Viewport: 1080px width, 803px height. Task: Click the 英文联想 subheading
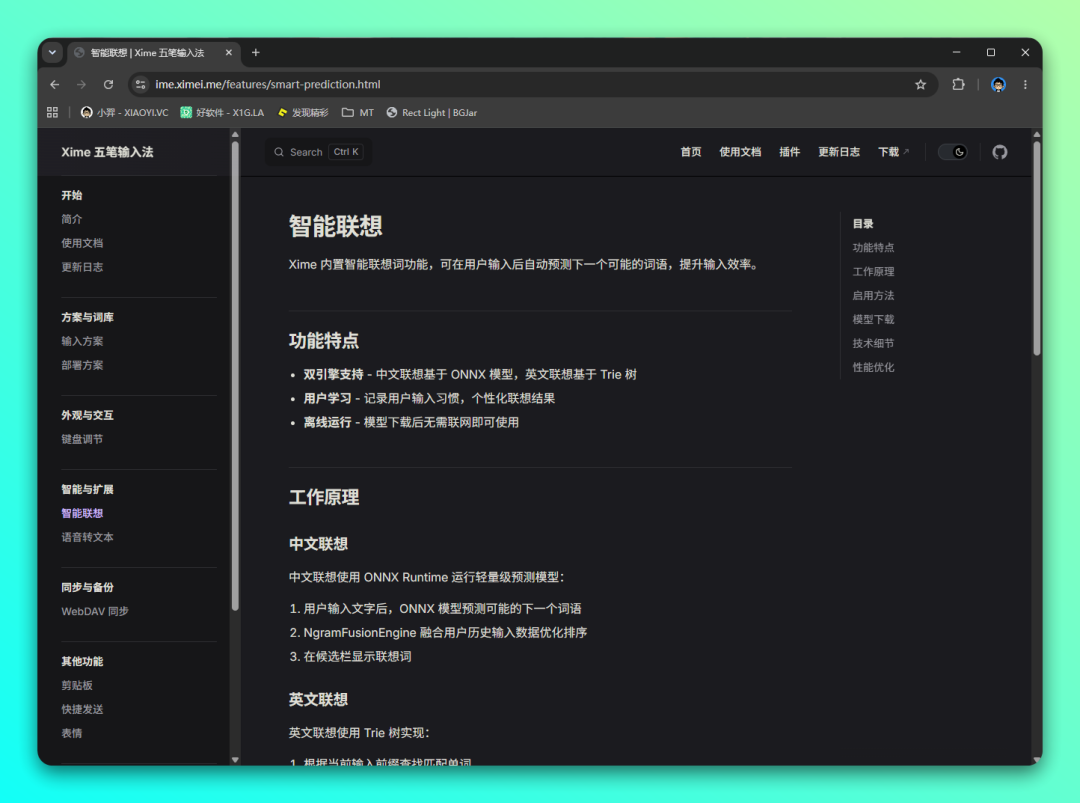(318, 700)
